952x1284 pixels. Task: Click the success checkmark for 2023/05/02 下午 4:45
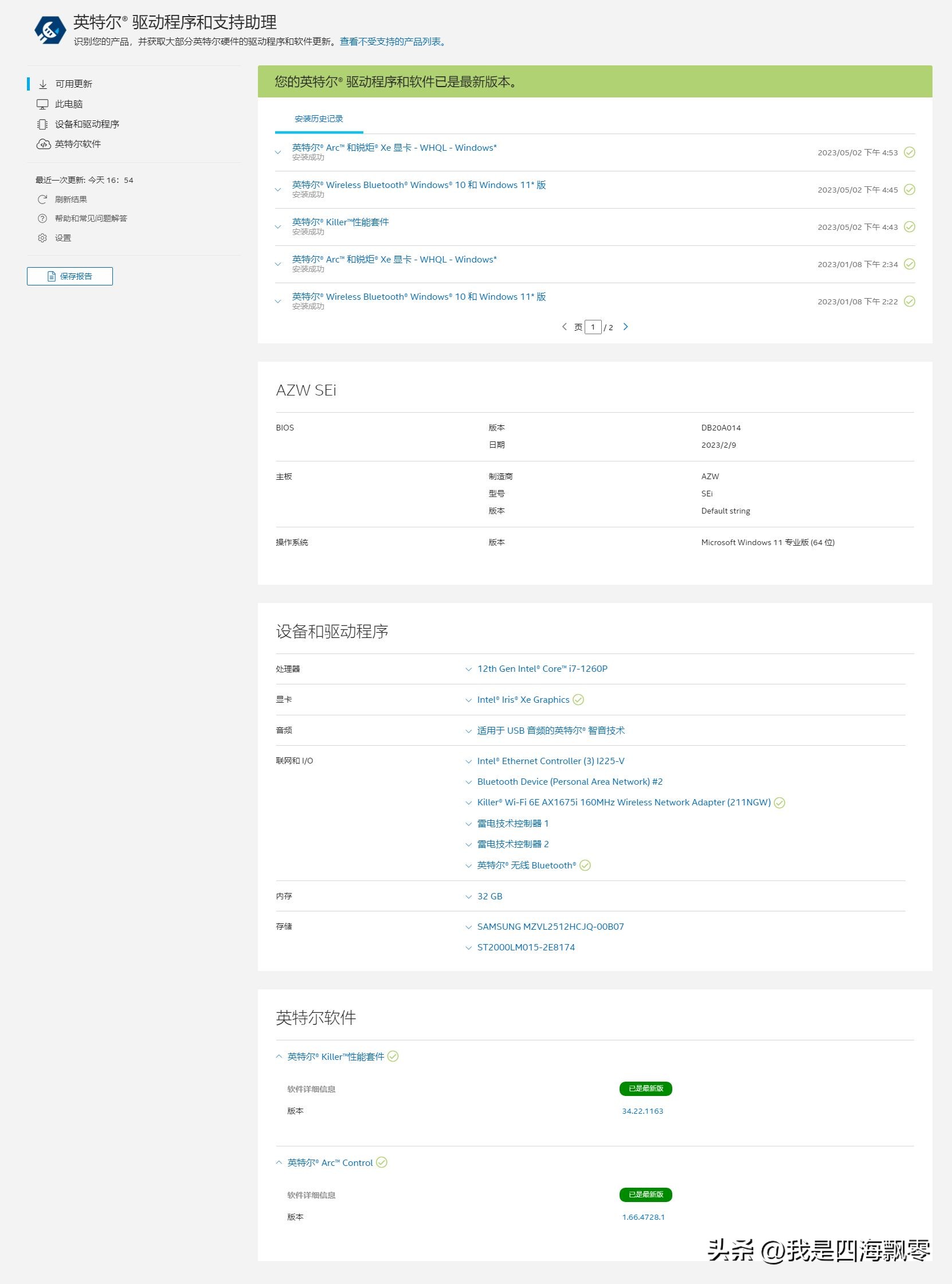point(910,190)
